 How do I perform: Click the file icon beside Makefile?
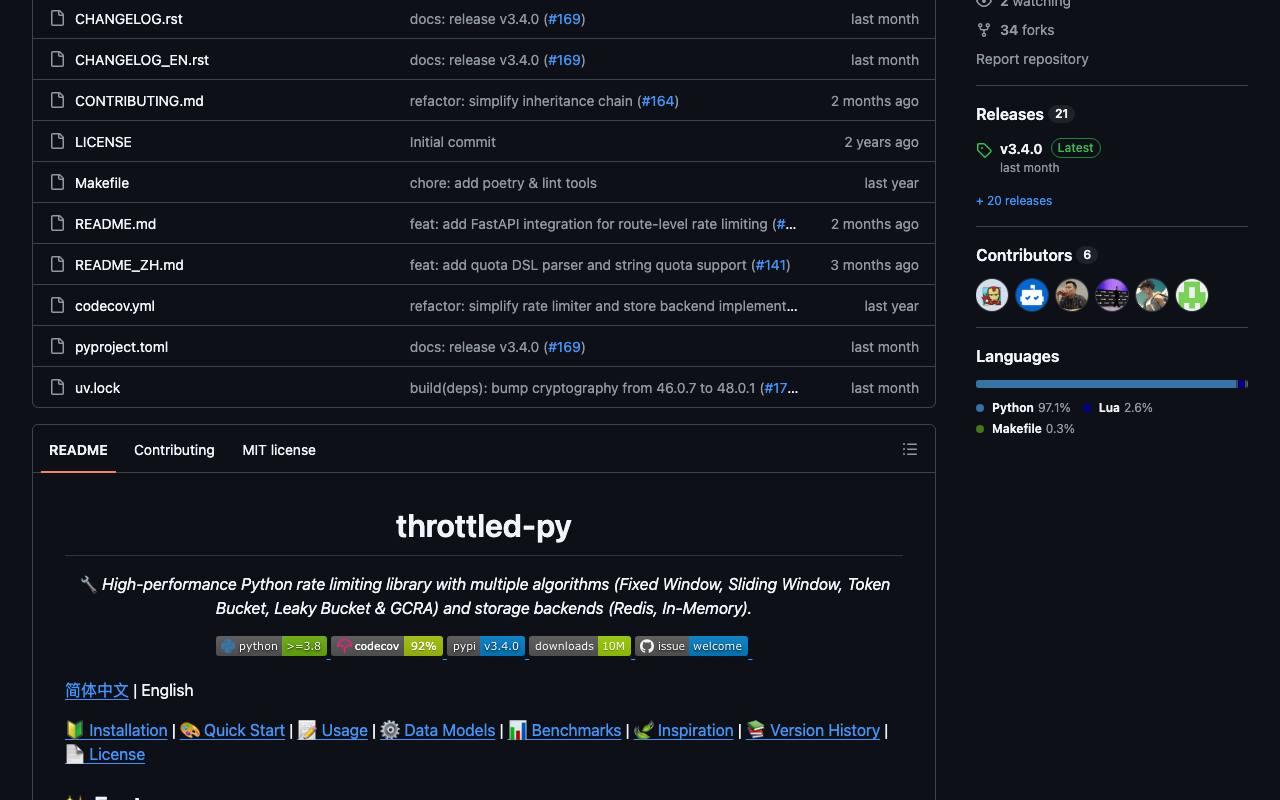(58, 183)
